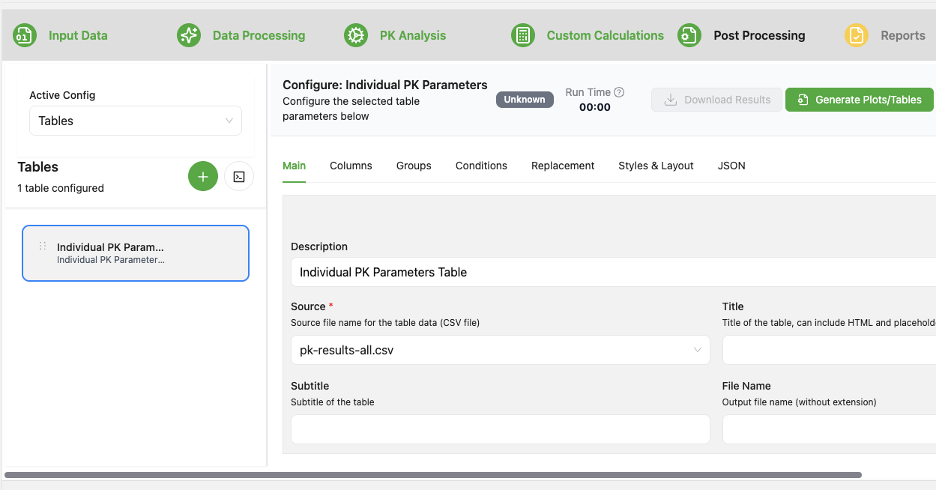This screenshot has height=490, width=936.
Task: Open the terminal icon beside add button
Action: (x=239, y=177)
